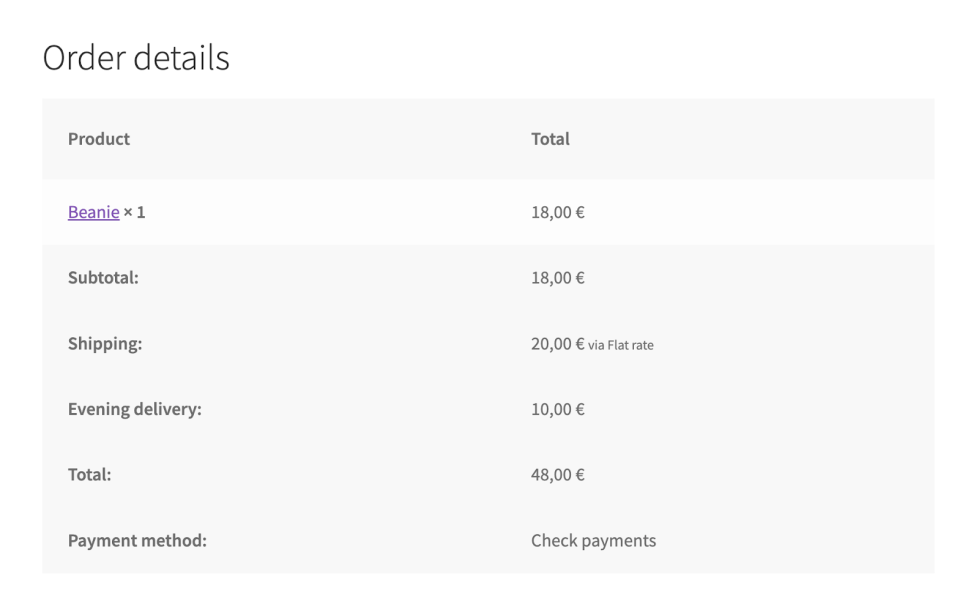Click the 'Subtotal:' row label
The width and height of the screenshot is (979, 596).
click(103, 278)
